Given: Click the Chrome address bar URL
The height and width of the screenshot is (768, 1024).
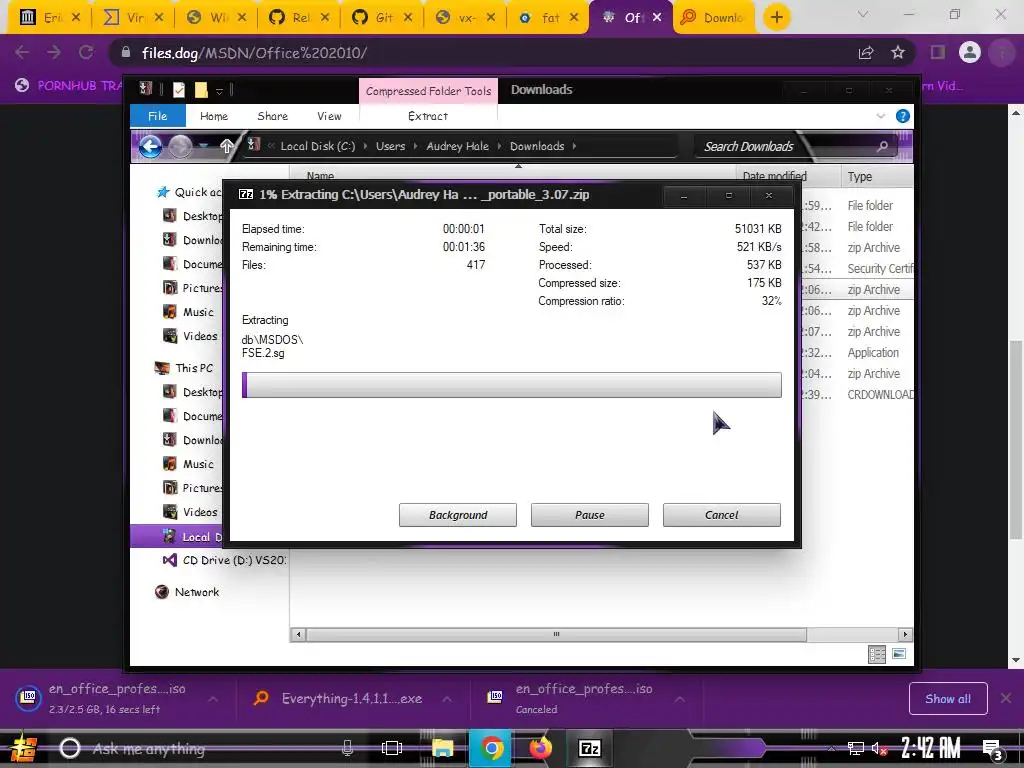Looking at the screenshot, I should 254,53.
